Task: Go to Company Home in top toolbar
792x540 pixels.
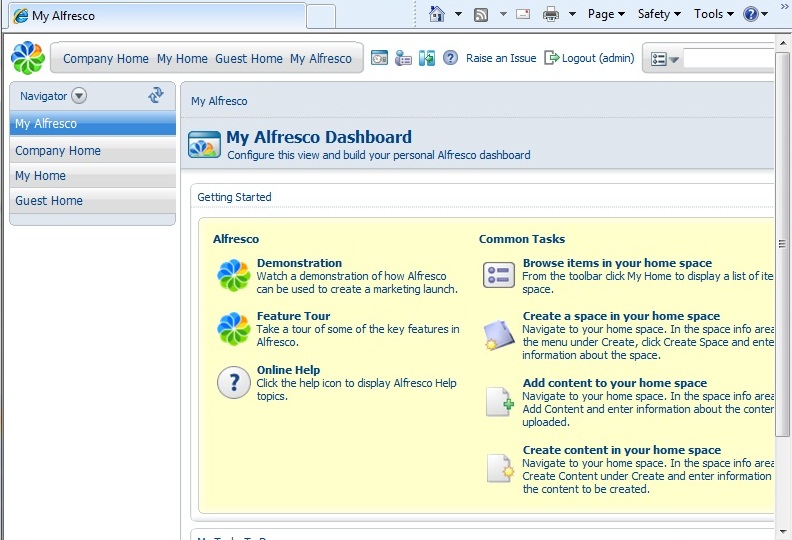Action: 106,59
